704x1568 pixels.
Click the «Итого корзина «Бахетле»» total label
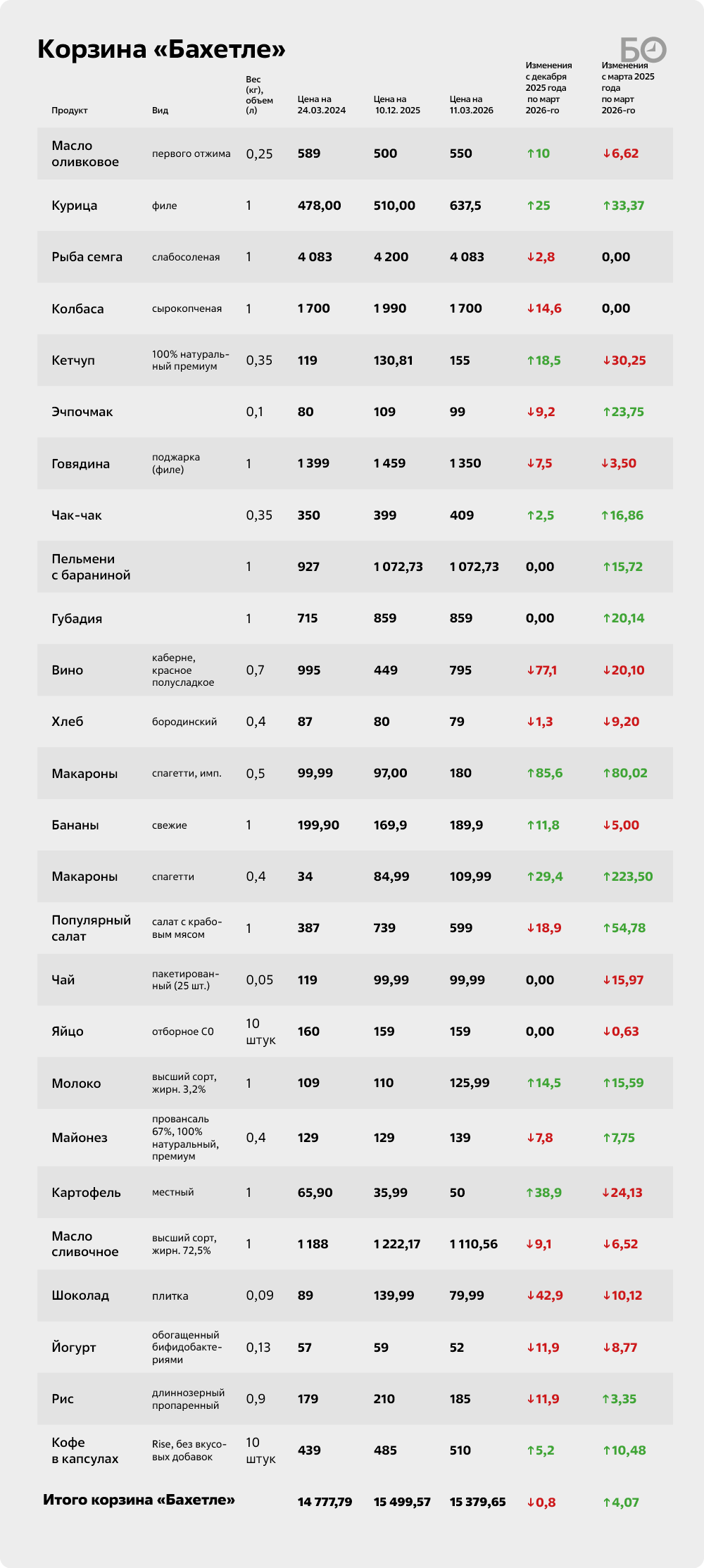pos(139,1500)
